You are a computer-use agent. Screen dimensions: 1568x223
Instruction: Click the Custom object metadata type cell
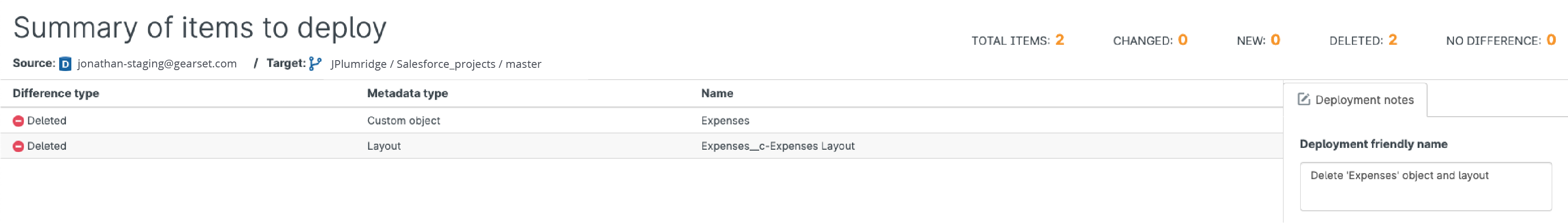coord(403,121)
